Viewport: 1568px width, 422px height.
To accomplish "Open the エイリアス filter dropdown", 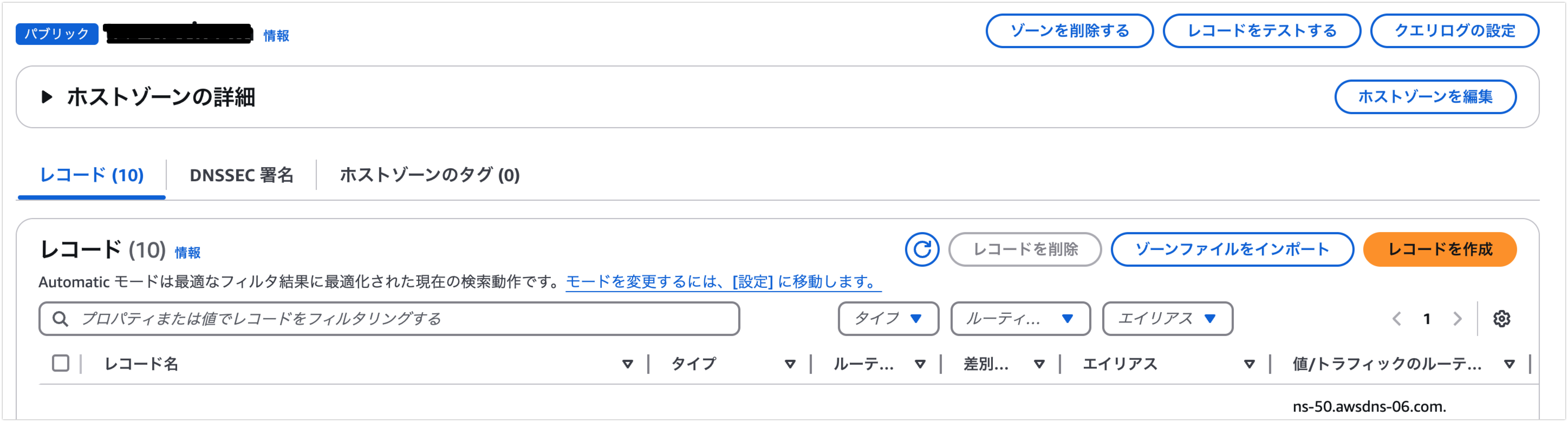I will pyautogui.click(x=1167, y=319).
